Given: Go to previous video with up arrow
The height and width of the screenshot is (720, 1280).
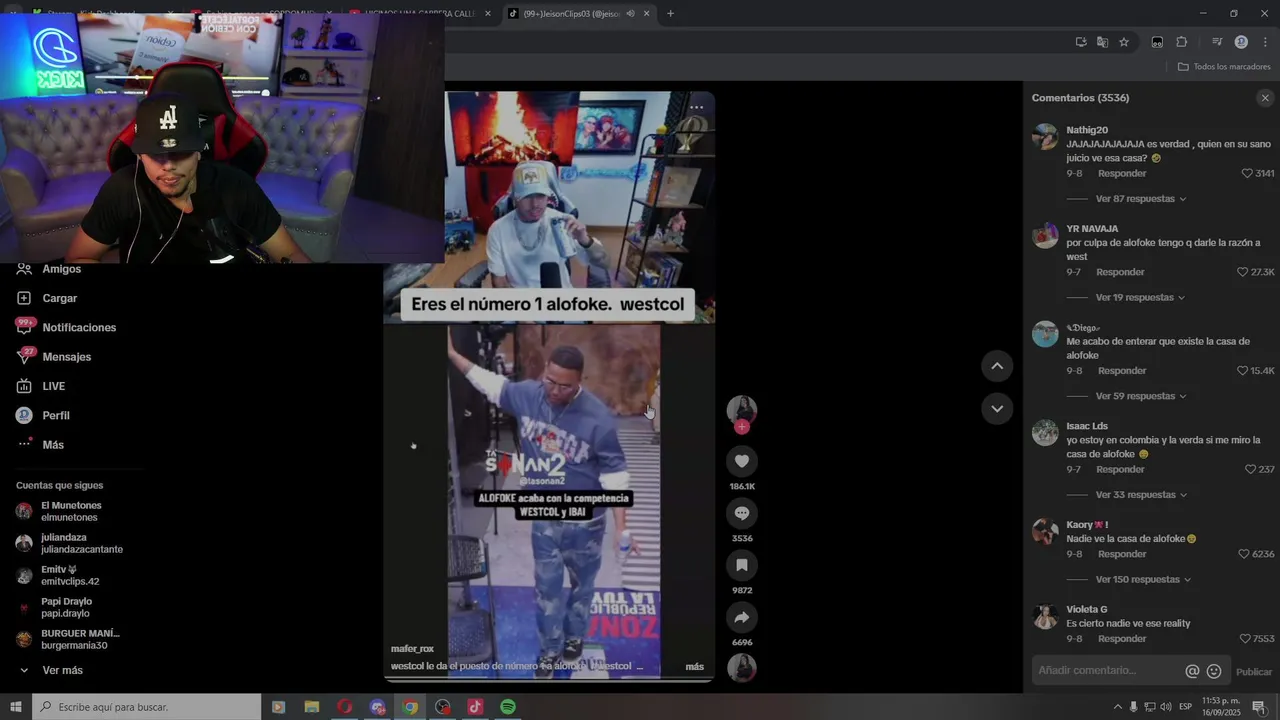Looking at the screenshot, I should (x=997, y=366).
